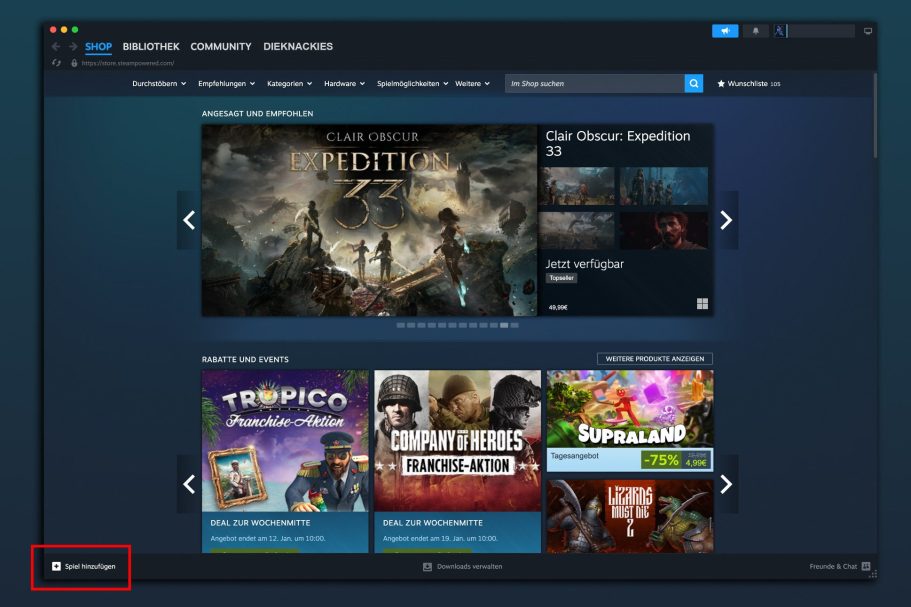Click the 4,99€ discounted price on Supraland

pos(696,463)
